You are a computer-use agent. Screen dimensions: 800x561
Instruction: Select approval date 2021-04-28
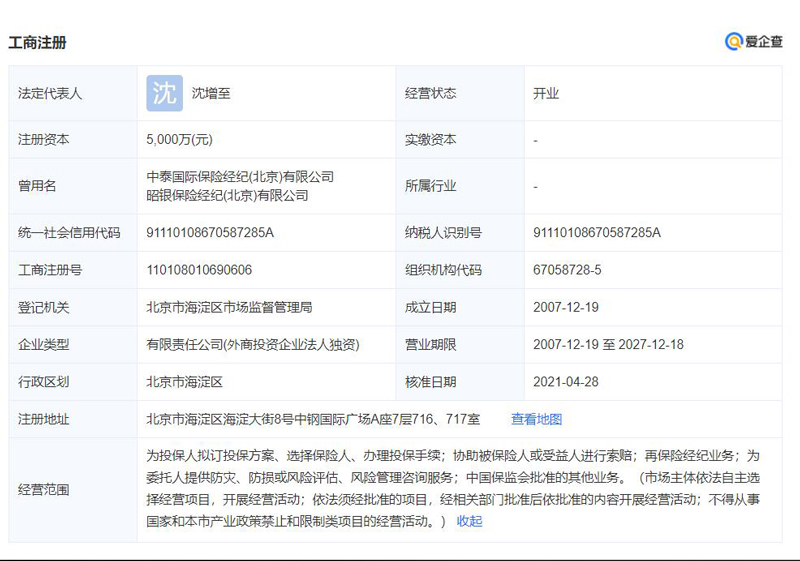tap(565, 382)
